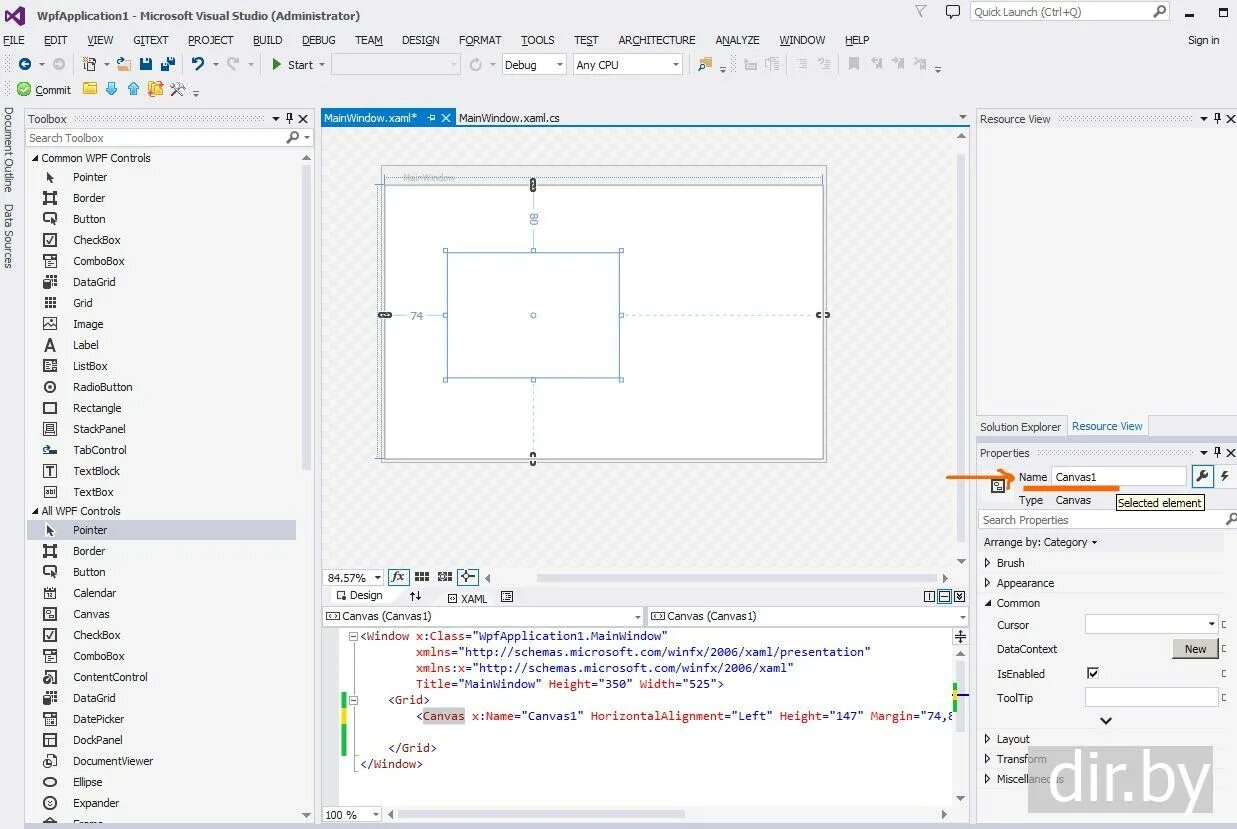Click the Redo arrow icon
This screenshot has width=1237, height=829.
tap(233, 64)
